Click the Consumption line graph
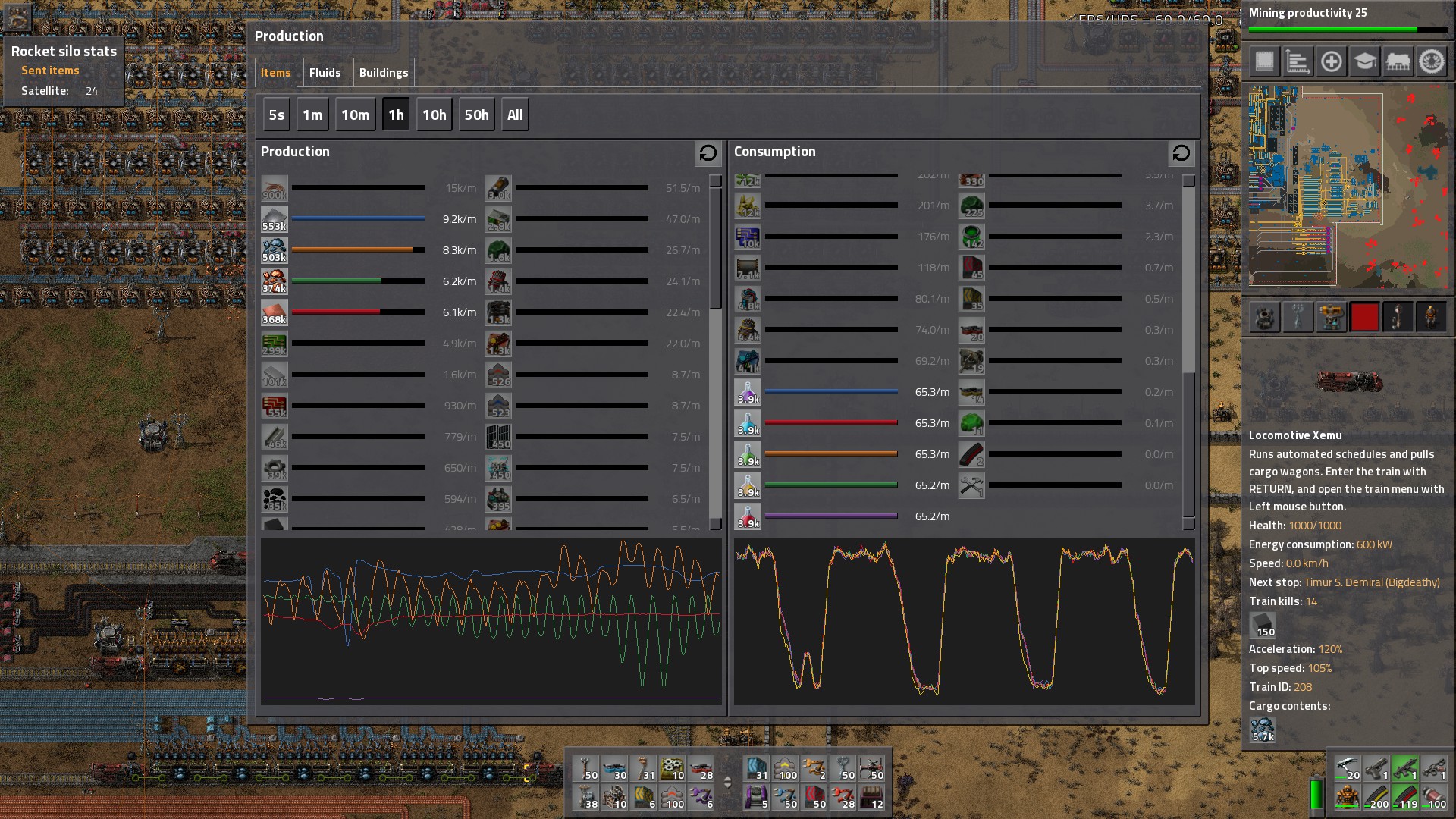Viewport: 1456px width, 819px height. (964, 621)
